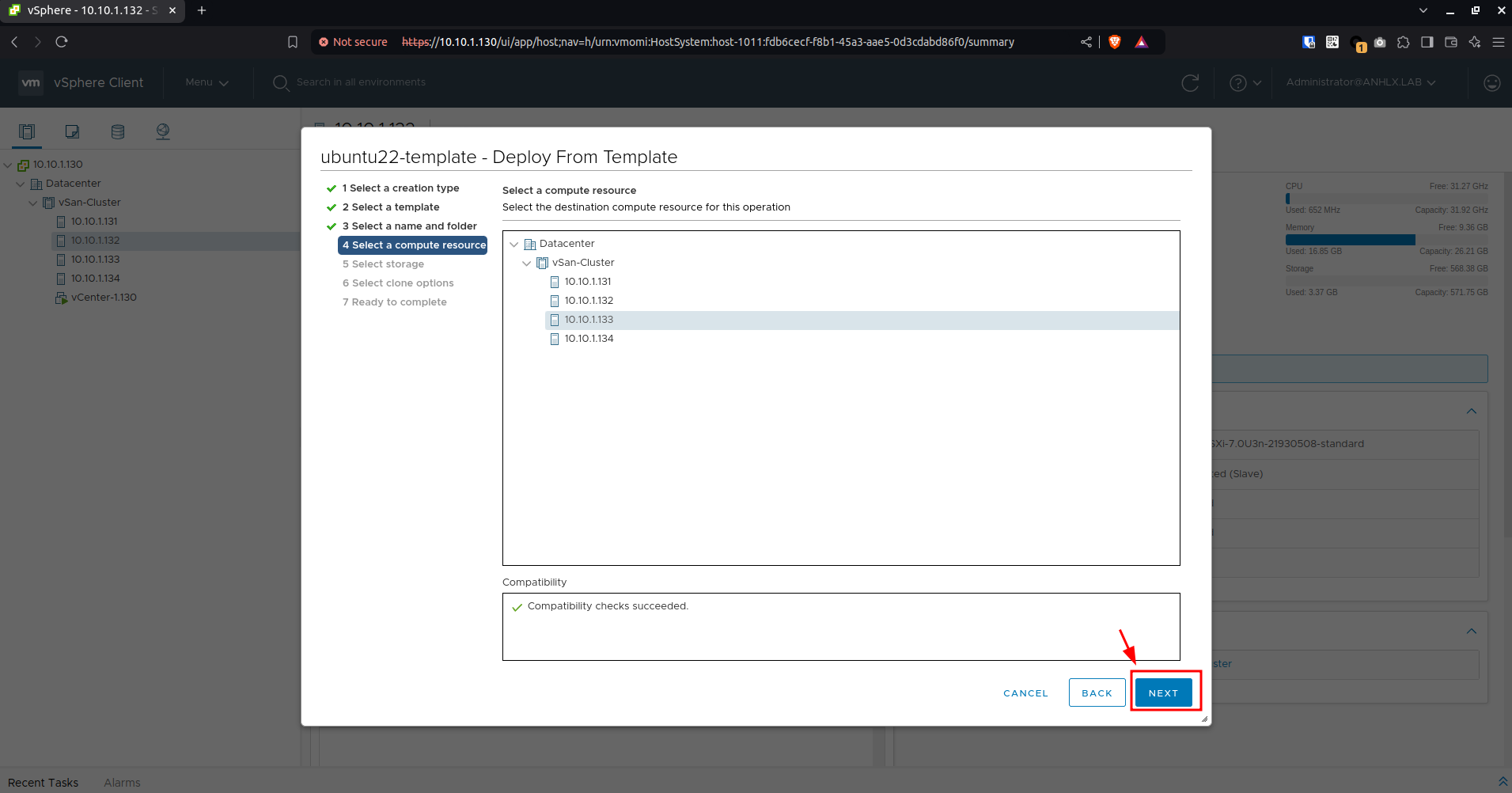Collapse the Datacenter node in wizard
Image resolution: width=1512 pixels, height=793 pixels.
(x=514, y=244)
